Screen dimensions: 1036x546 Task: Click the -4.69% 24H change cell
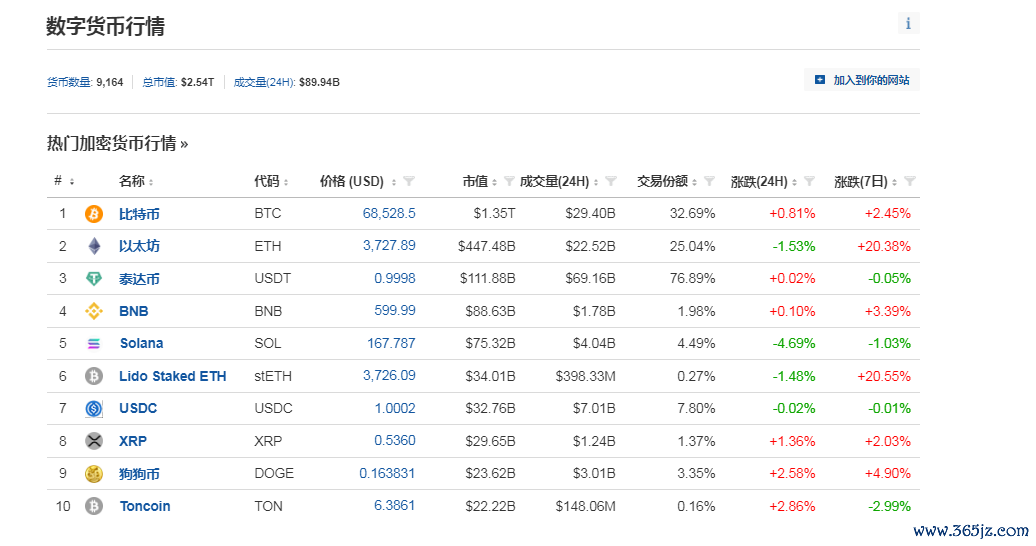click(794, 344)
